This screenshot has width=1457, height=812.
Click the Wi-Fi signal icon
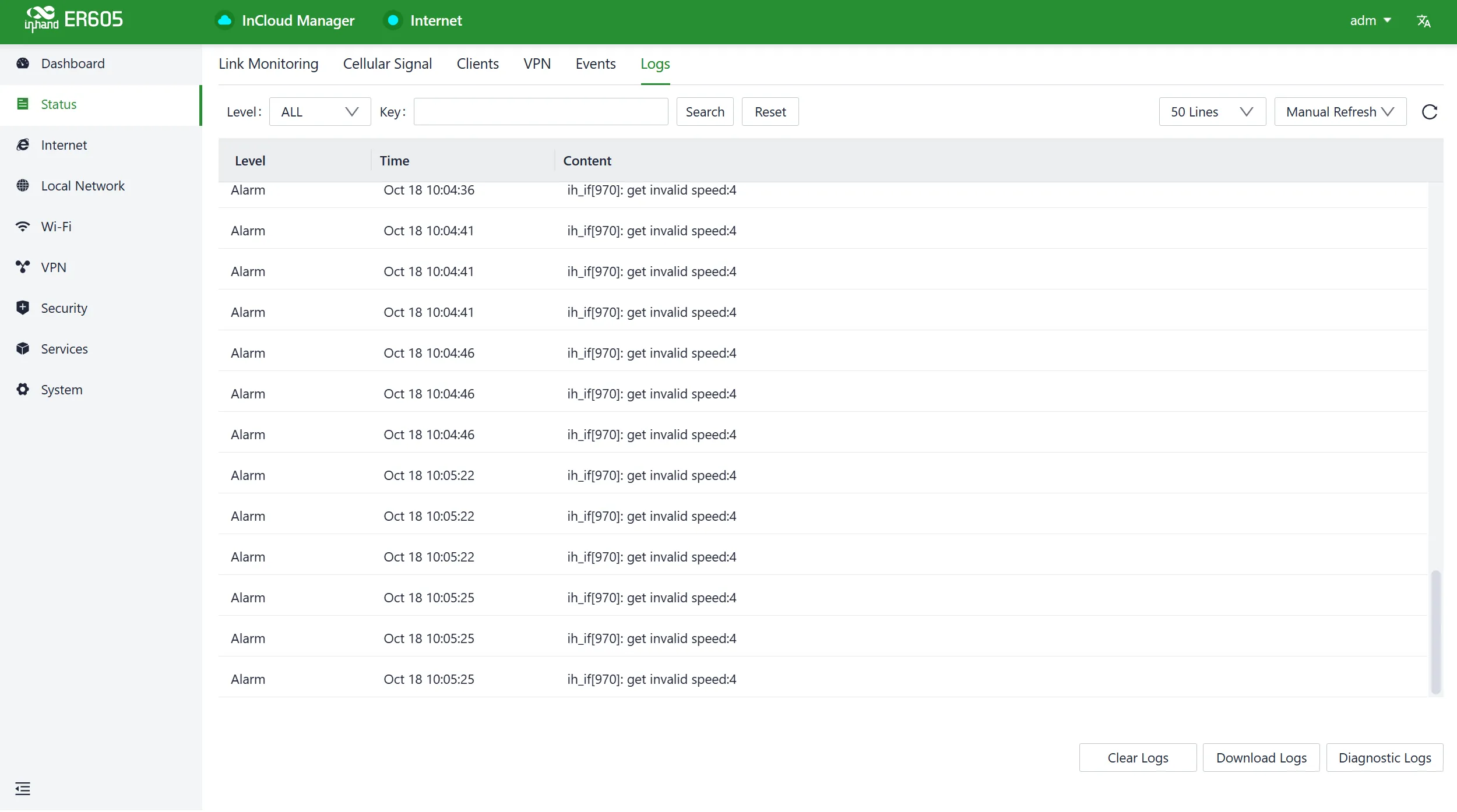[23, 227]
